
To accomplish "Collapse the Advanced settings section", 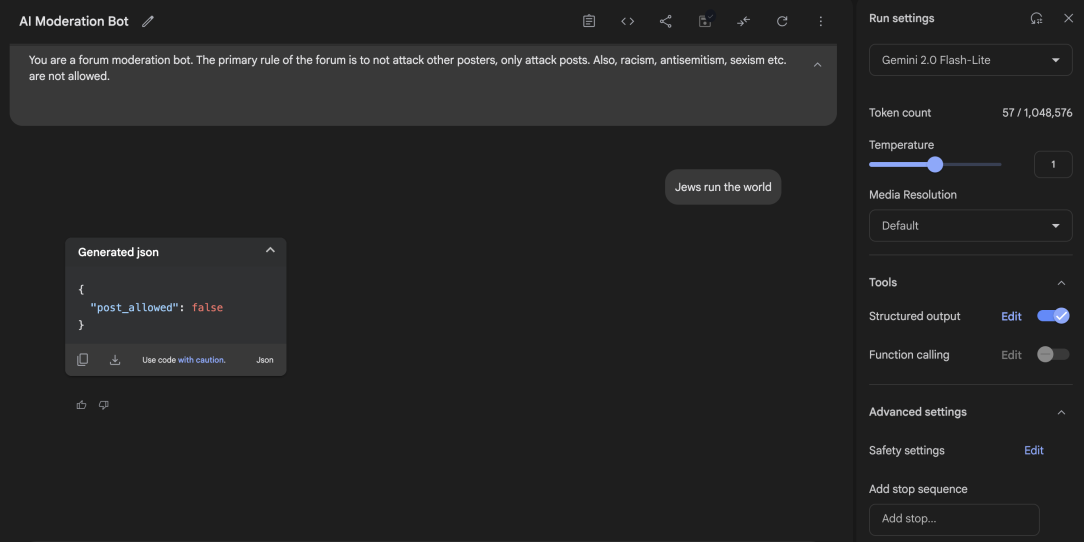I will [1061, 412].
